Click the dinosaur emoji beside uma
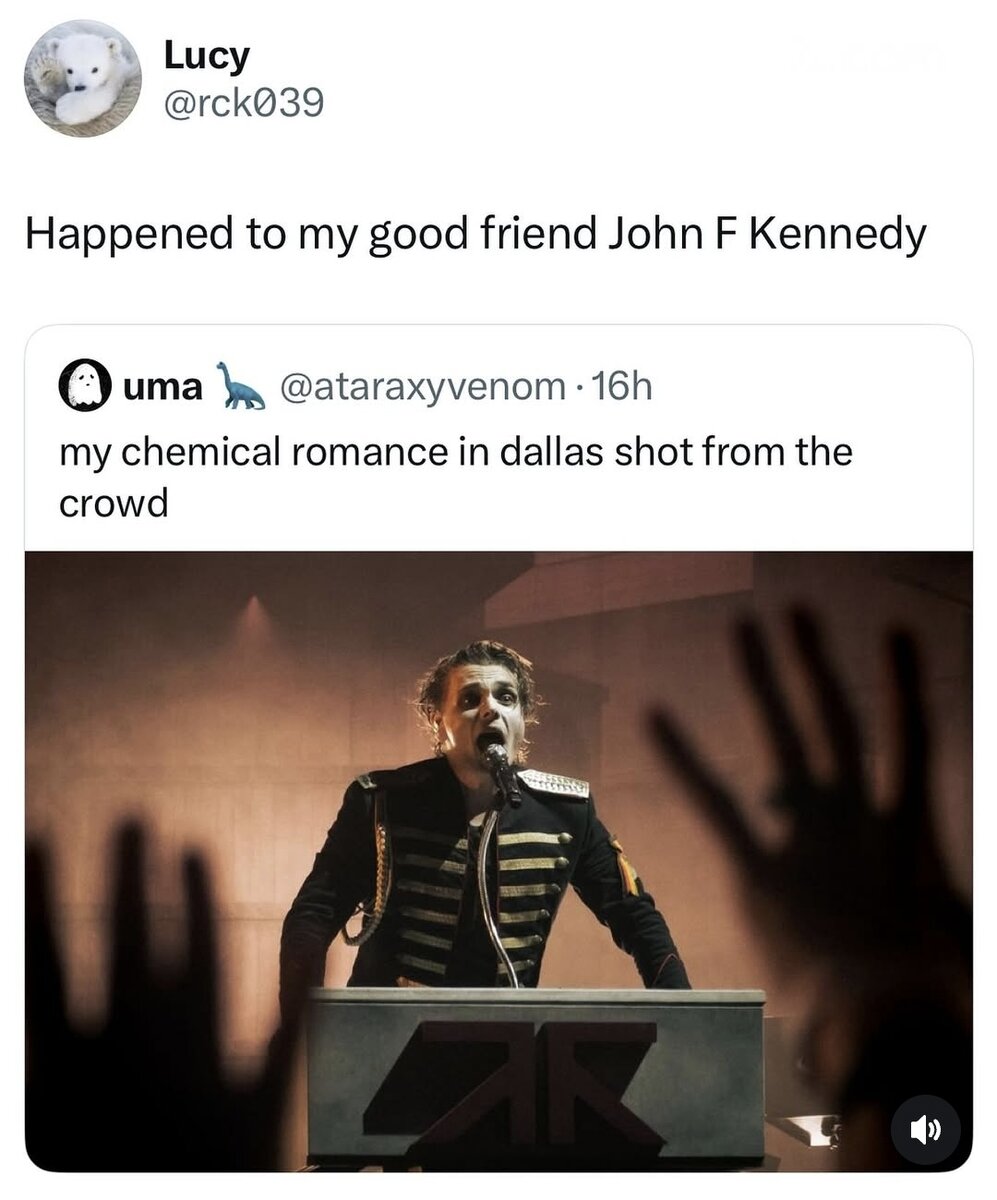 pyautogui.click(x=241, y=385)
